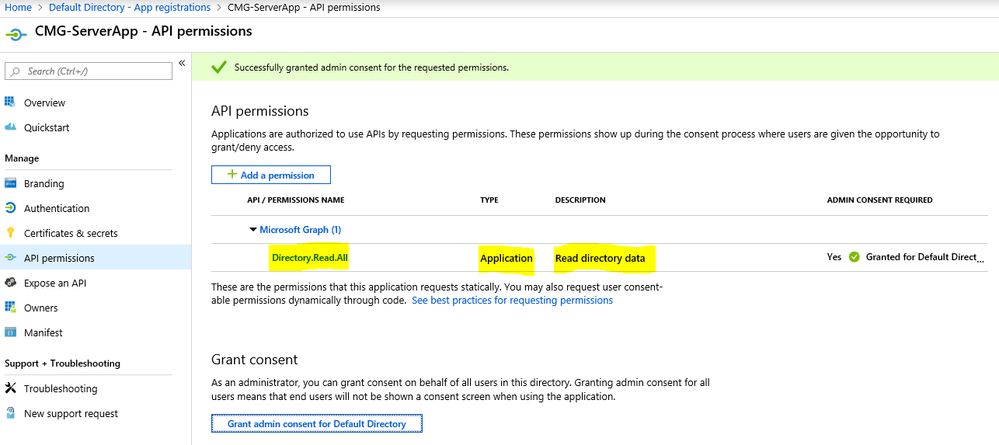Viewport: 999px width, 445px height.
Task: Open best practices for requesting permissions link
Action: point(512,300)
